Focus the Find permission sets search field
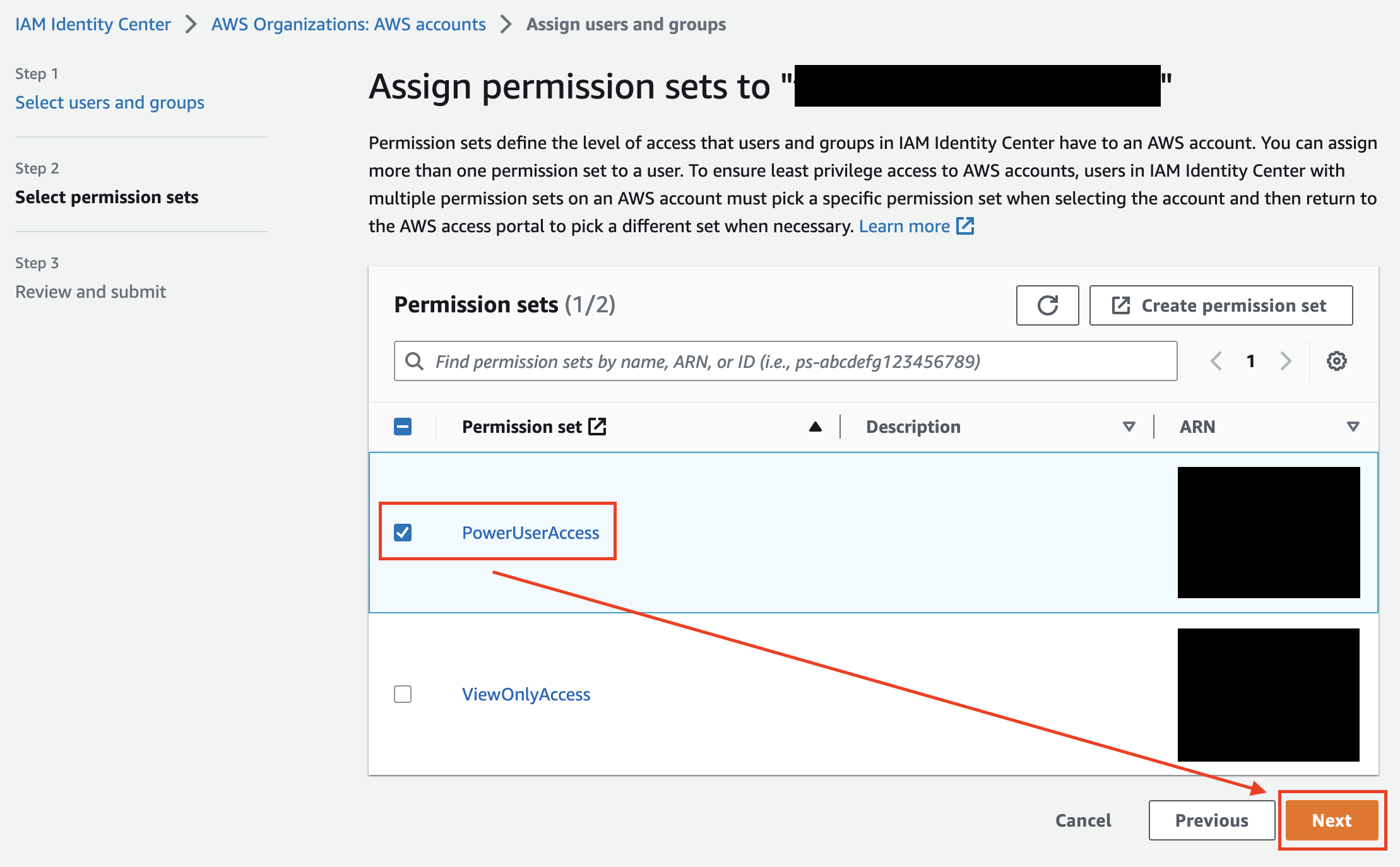This screenshot has width=1400, height=867. click(785, 361)
